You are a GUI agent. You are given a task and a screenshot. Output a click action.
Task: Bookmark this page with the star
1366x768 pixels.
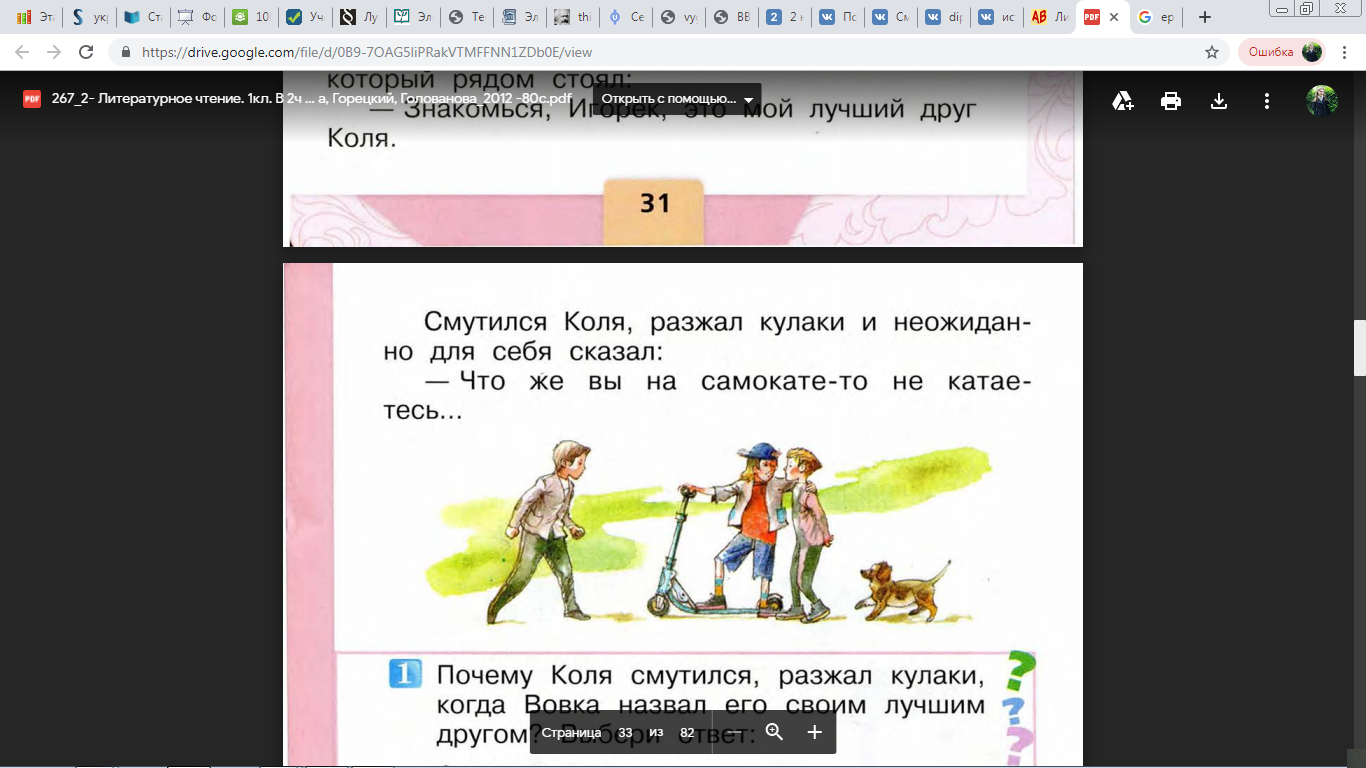click(1212, 52)
